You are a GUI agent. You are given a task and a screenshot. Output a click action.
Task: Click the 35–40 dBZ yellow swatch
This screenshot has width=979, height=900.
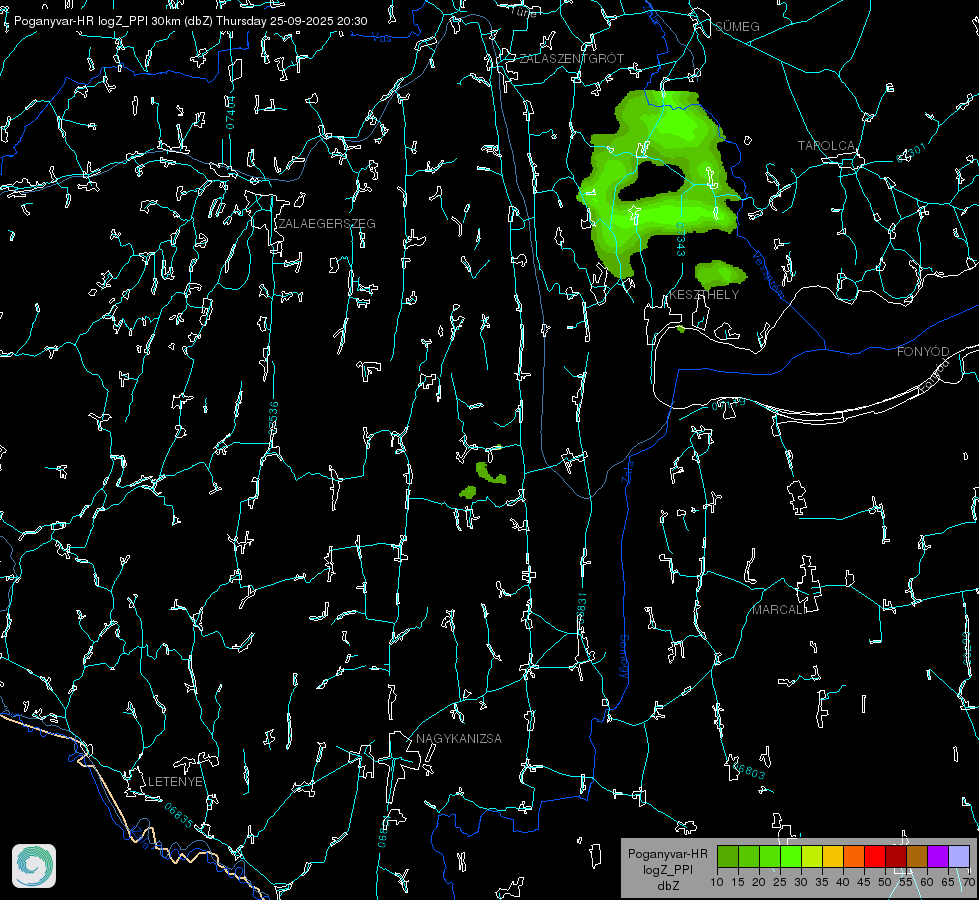(833, 856)
